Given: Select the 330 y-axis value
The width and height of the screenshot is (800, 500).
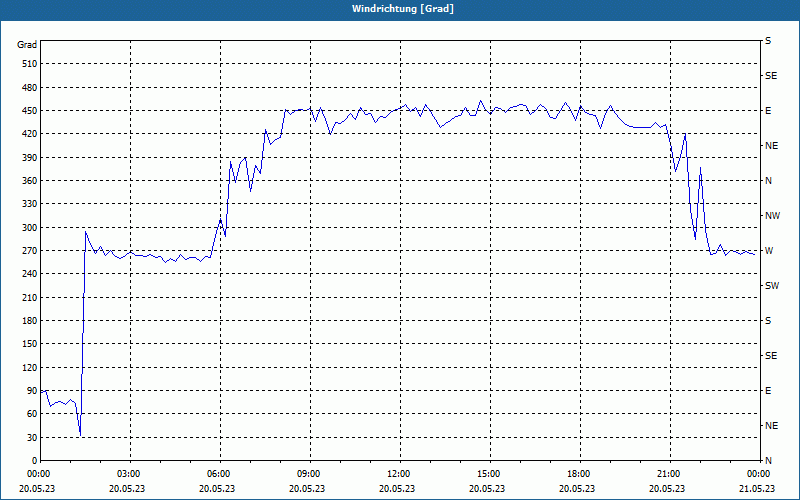Looking at the screenshot, I should click(x=30, y=204).
